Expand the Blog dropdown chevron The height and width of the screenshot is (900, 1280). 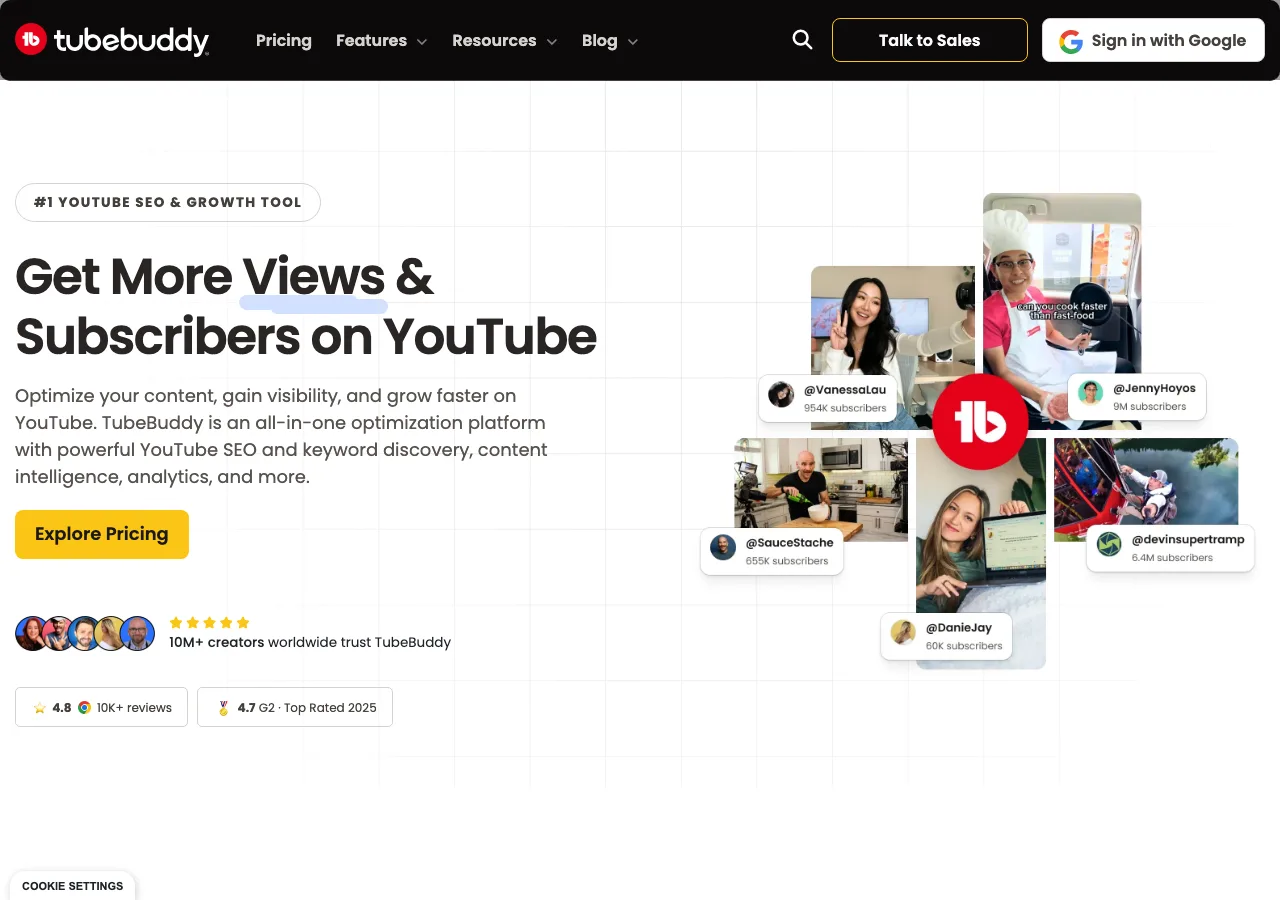pyautogui.click(x=632, y=42)
